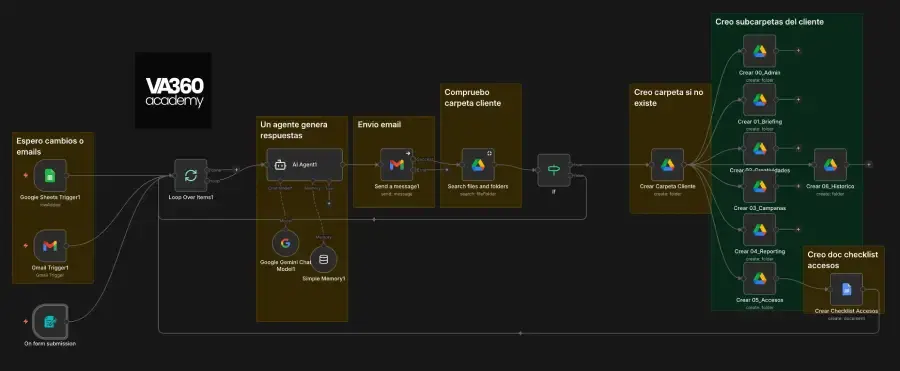Select the Google Gemini Chat Model1 node
The image size is (900, 371).
[x=285, y=243]
